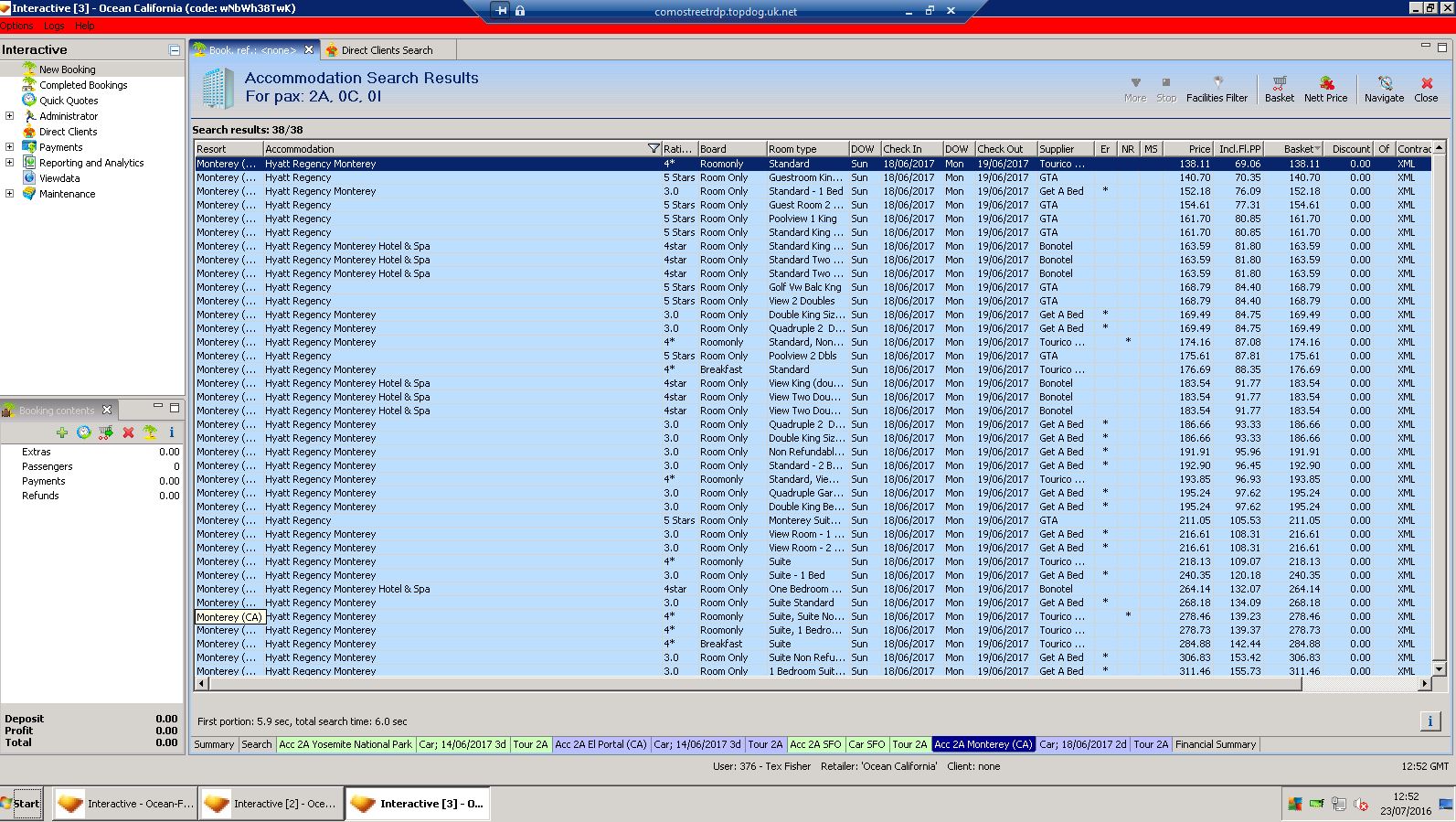Viewport: 1456px width, 822px height.
Task: Open the Facilities Filter tool
Action: tap(1217, 88)
